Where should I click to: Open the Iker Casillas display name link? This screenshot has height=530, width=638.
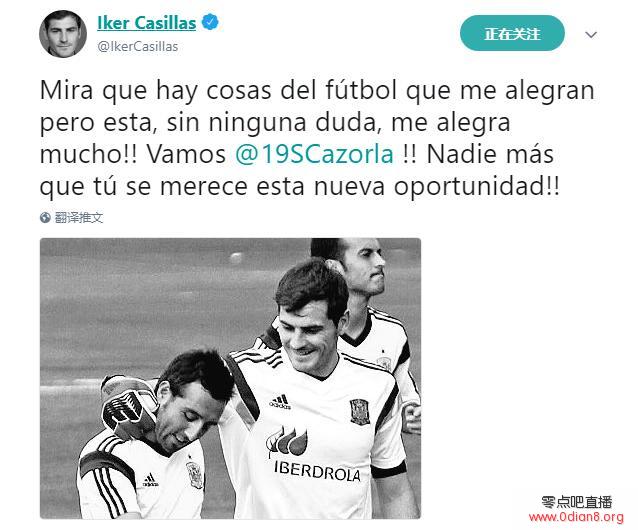[146, 23]
